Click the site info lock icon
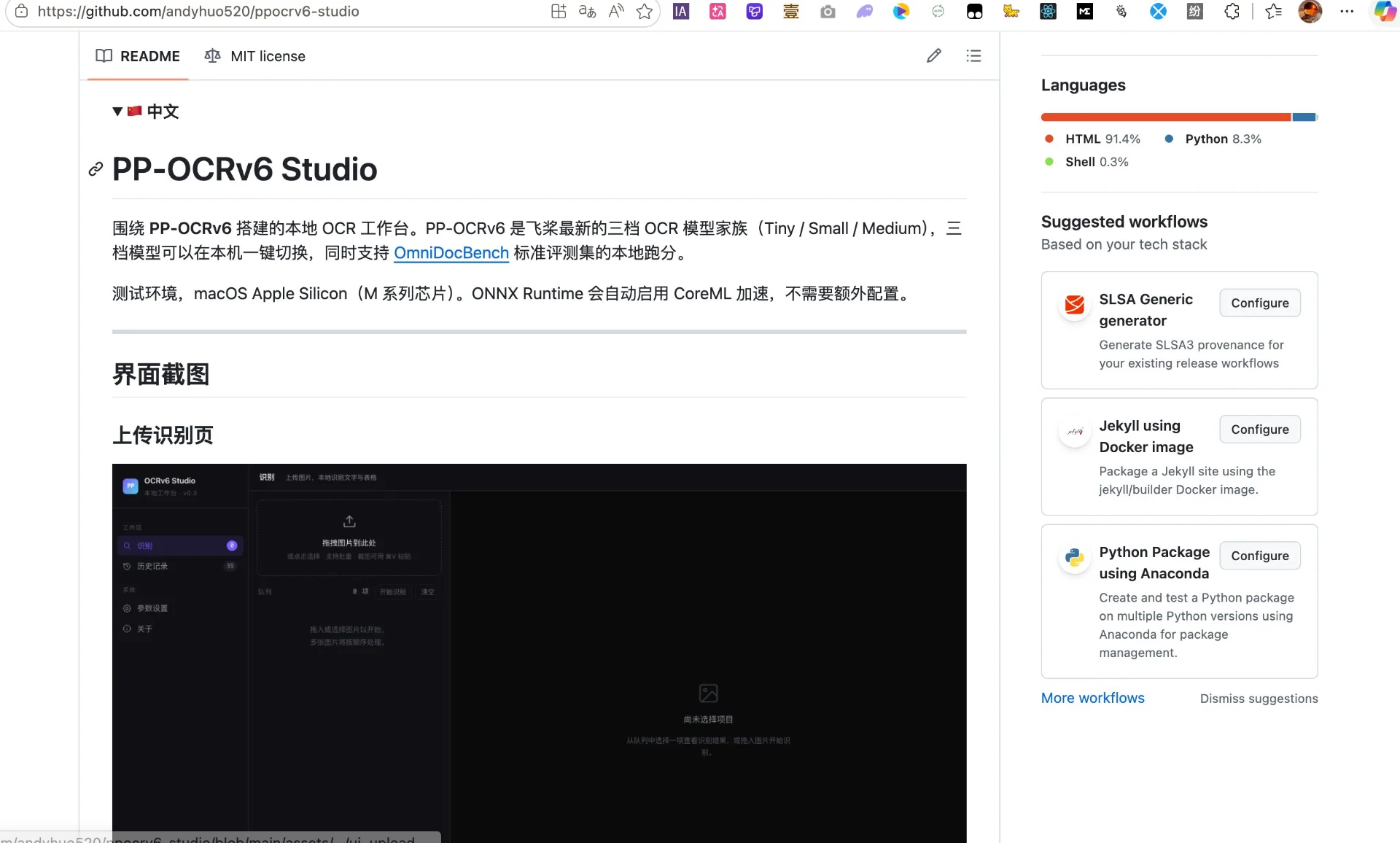This screenshot has width=1400, height=843. [22, 11]
